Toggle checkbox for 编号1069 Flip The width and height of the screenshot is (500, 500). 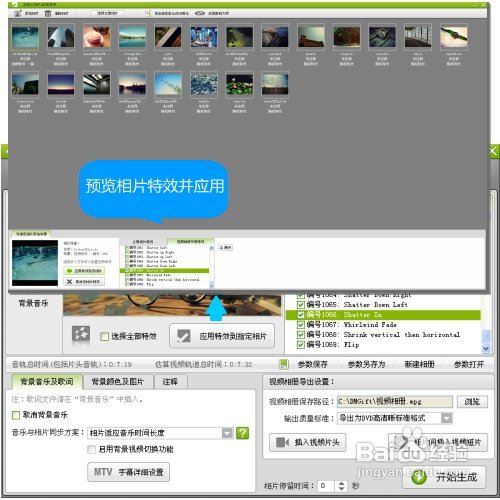click(x=300, y=345)
